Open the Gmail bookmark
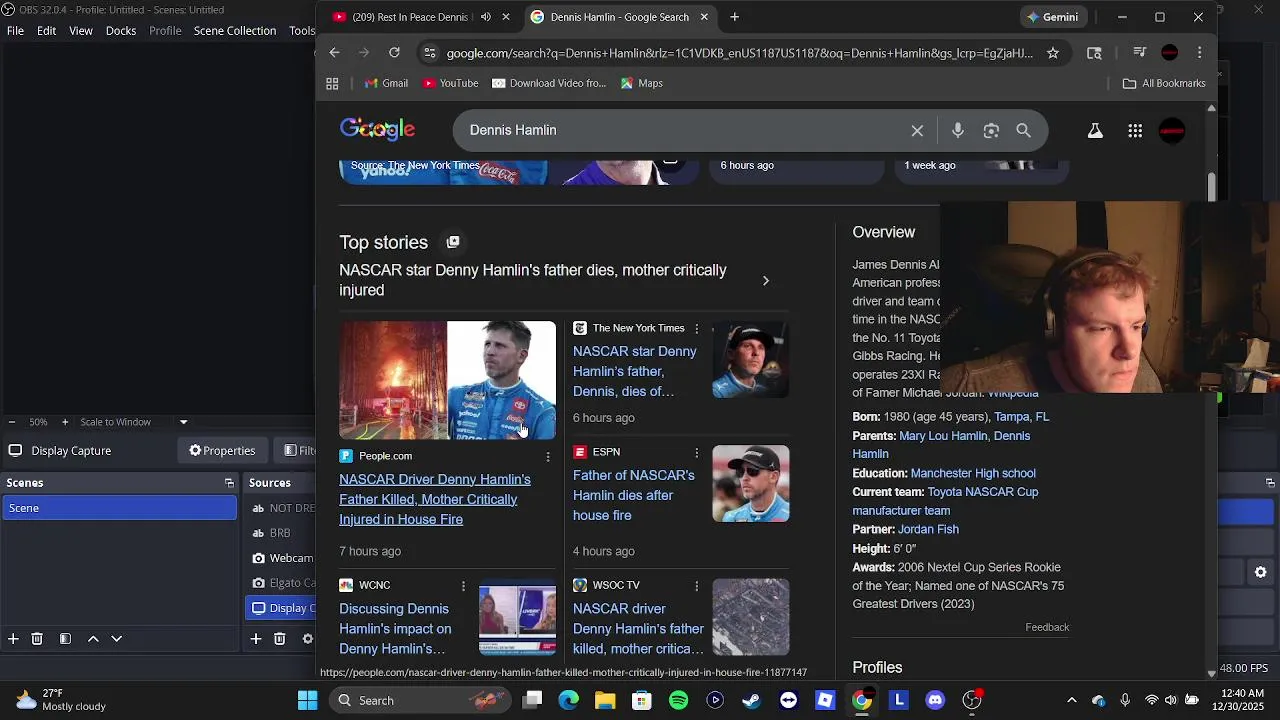The height and width of the screenshot is (720, 1280). pyautogui.click(x=386, y=83)
